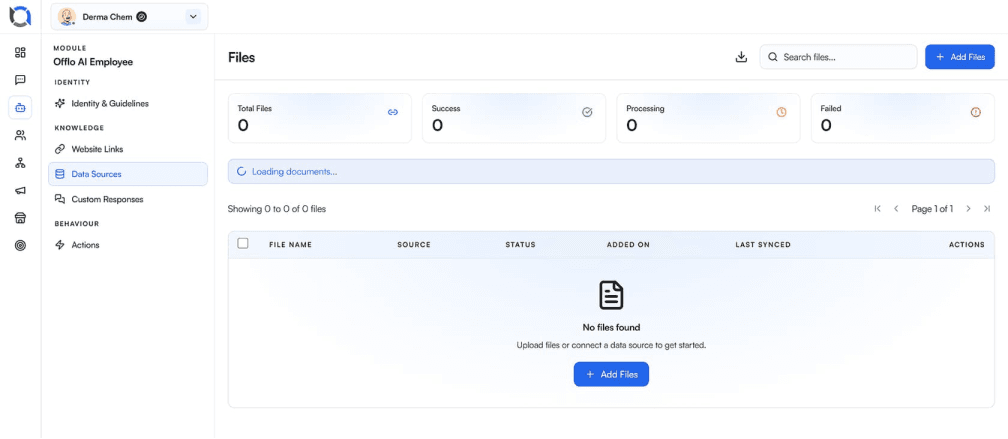Open Actions under Behaviour
This screenshot has height=439, width=1008.
point(128,245)
